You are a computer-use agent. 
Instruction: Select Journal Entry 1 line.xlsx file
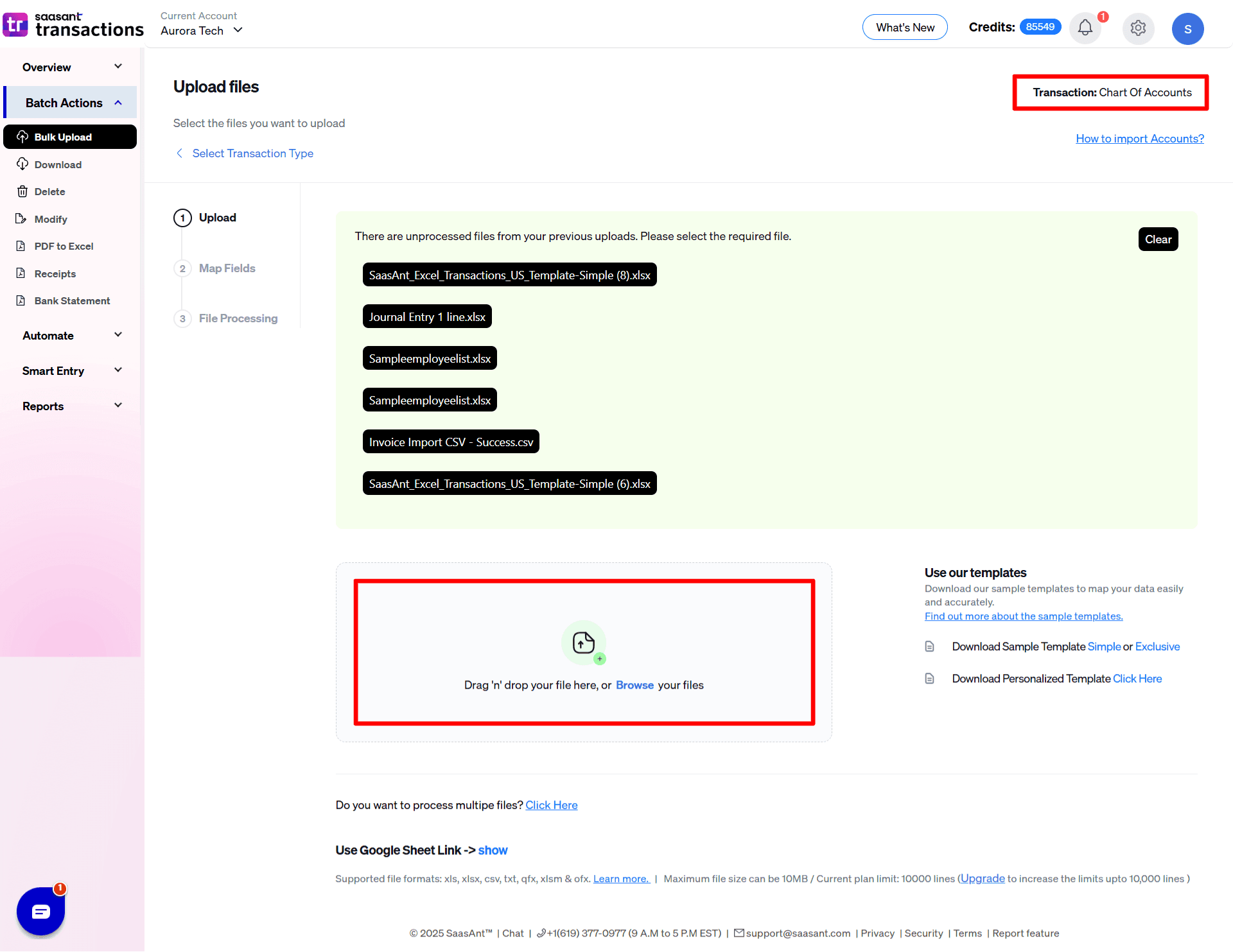(427, 316)
